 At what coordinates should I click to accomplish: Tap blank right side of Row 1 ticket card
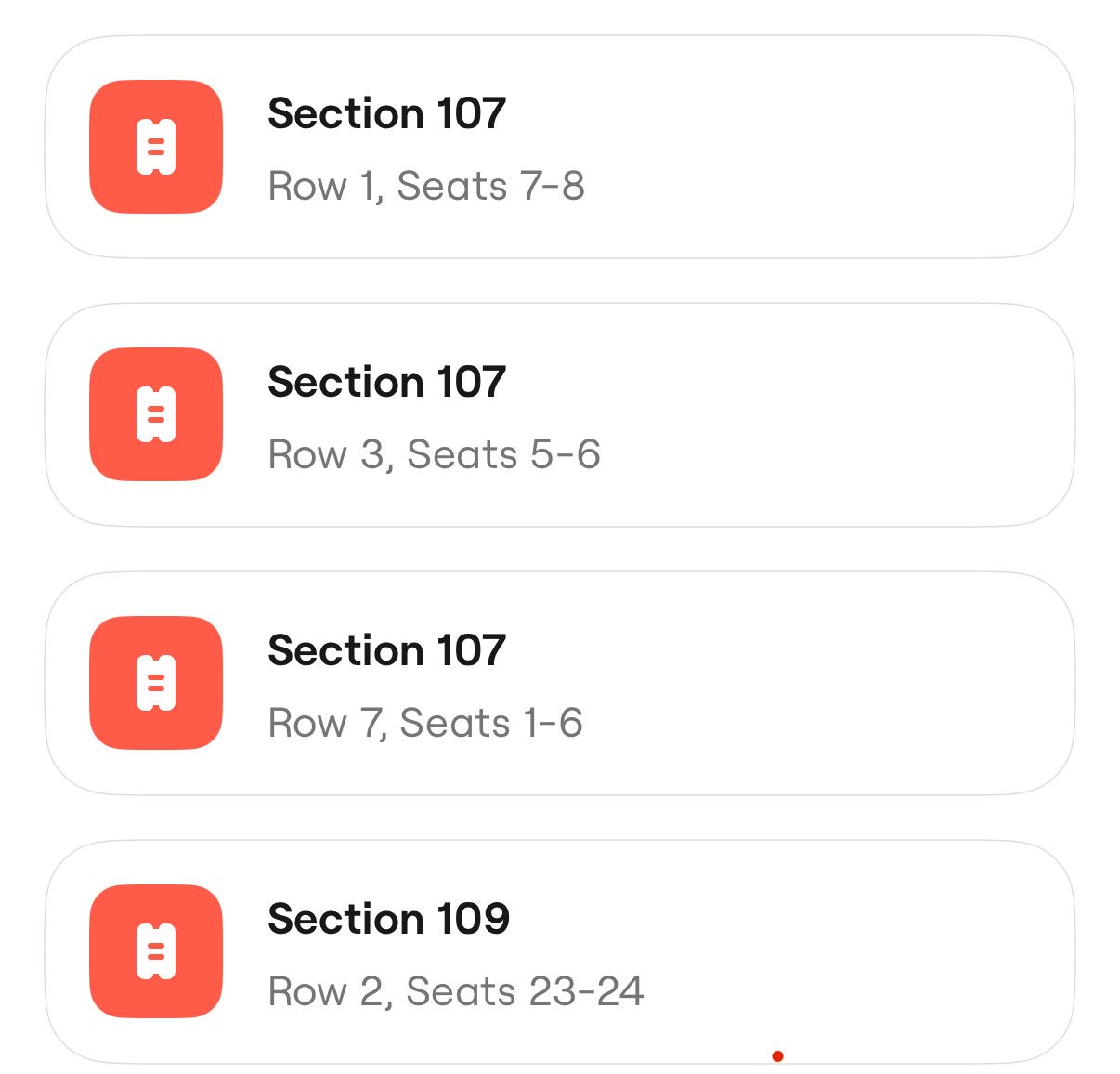click(882, 147)
